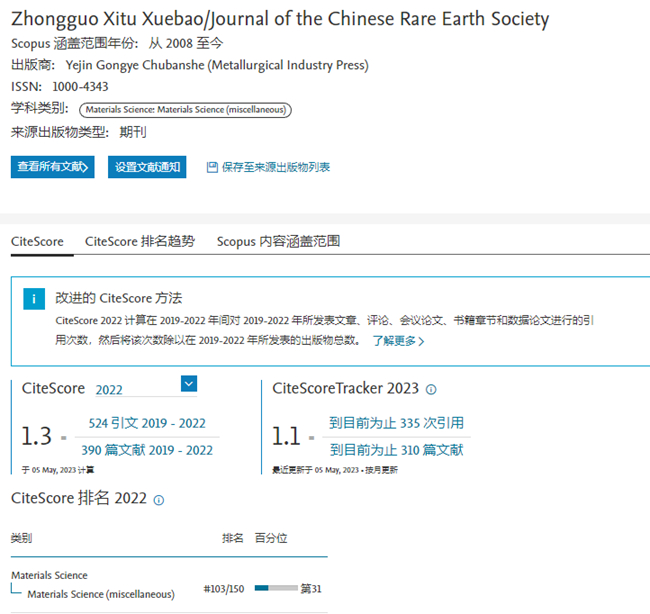Click the 设置文献通知 button
This screenshot has height=614, width=650.
click(x=148, y=167)
